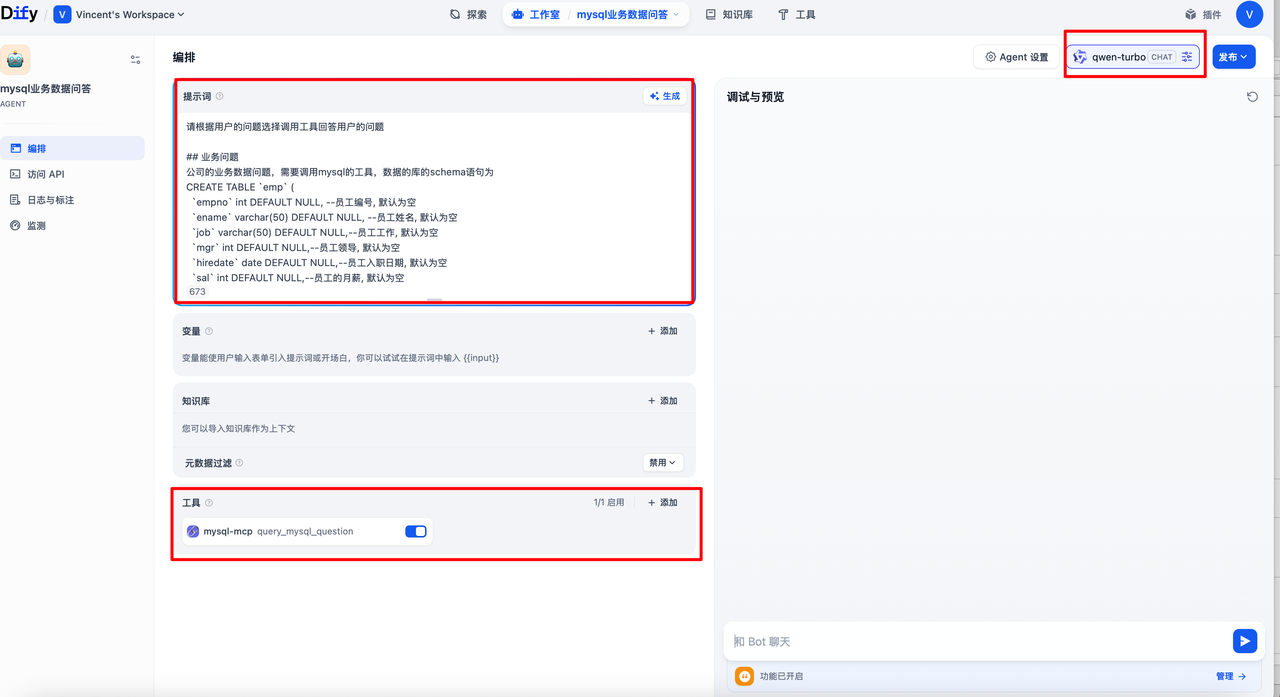Open the 发布 publish dropdown
This screenshot has height=697, width=1280.
coord(1234,57)
